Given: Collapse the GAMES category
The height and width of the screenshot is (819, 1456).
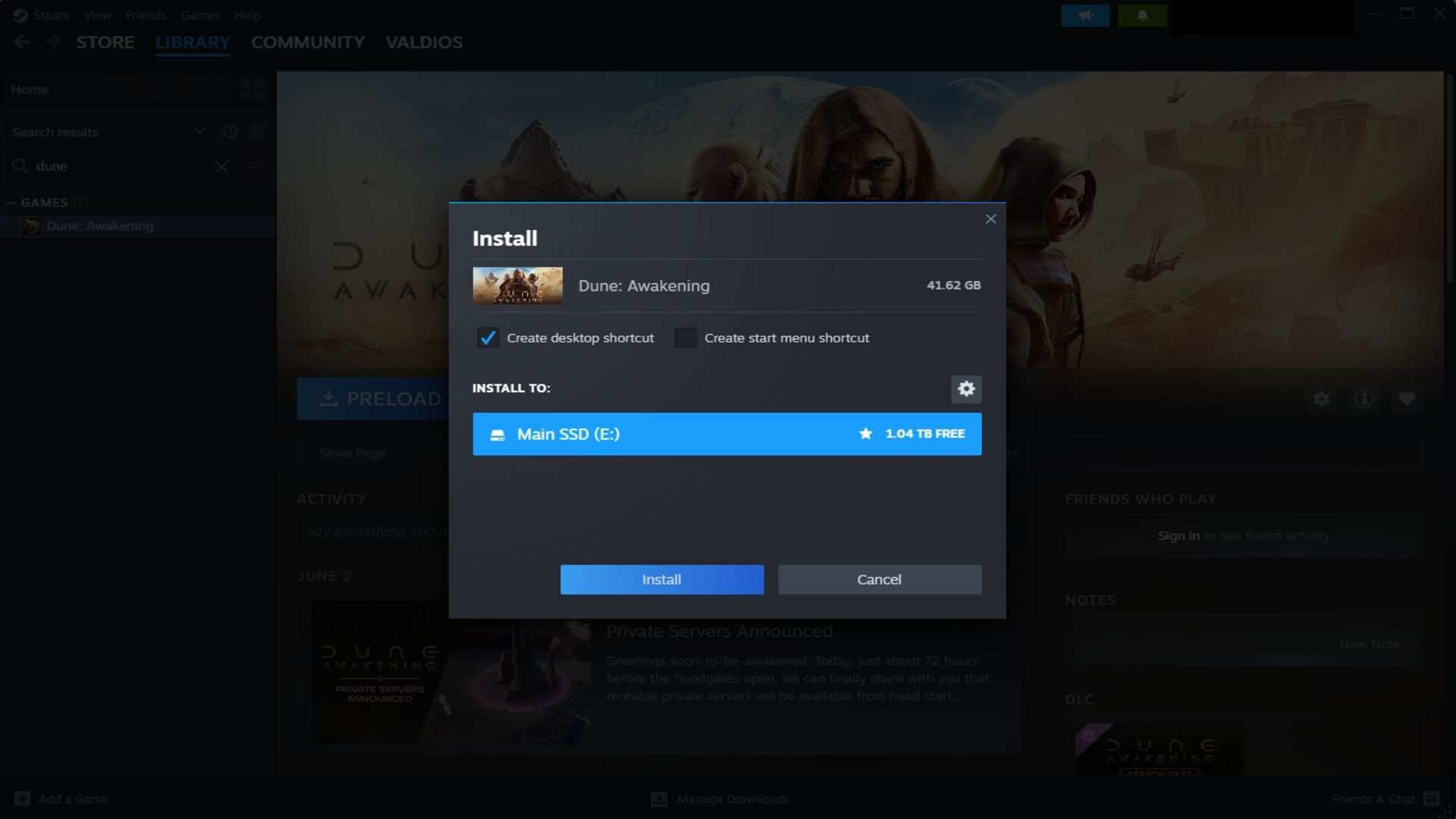Looking at the screenshot, I should [11, 203].
